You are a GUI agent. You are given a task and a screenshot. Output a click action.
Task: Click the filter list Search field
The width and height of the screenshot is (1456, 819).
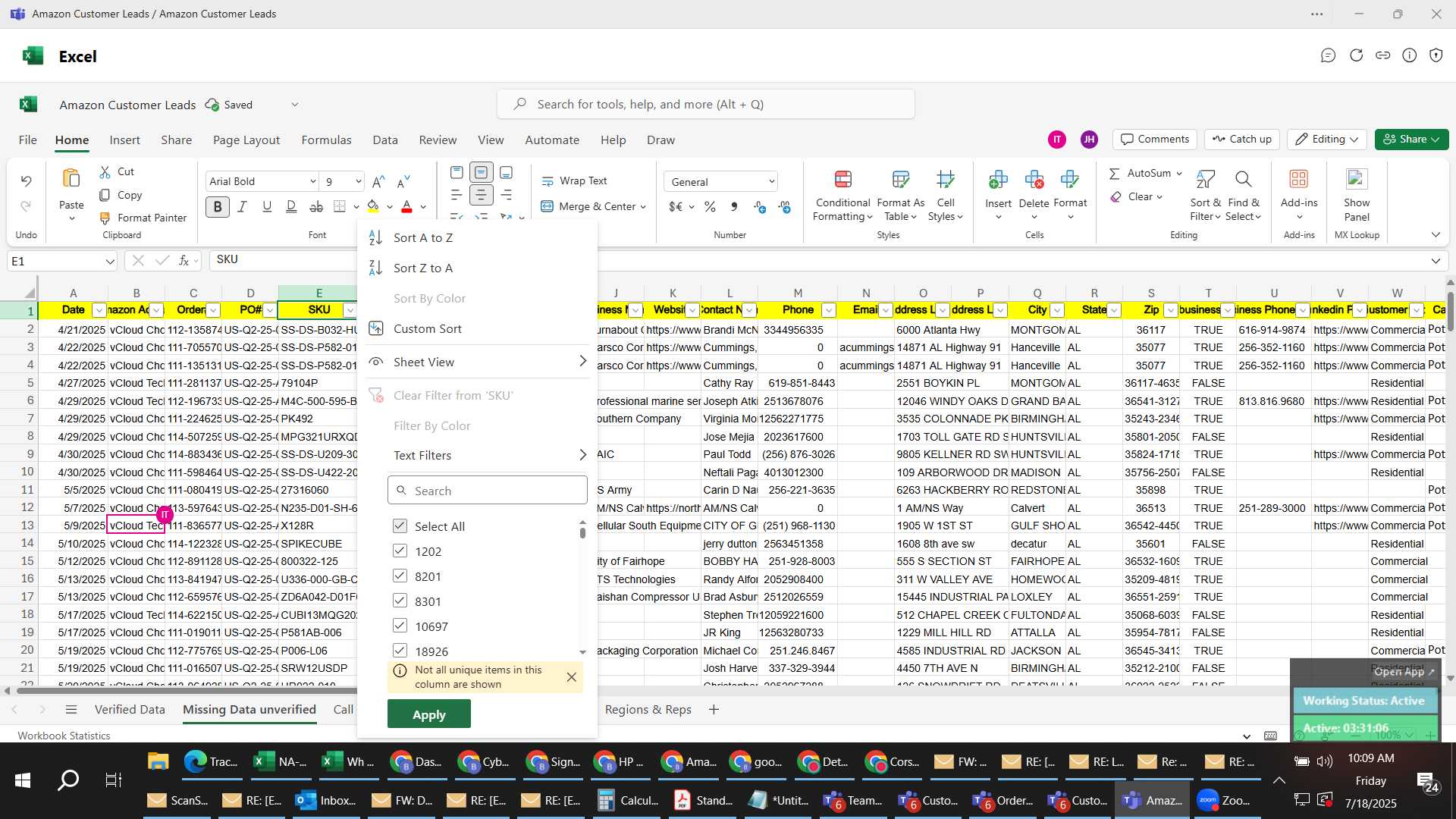pyautogui.click(x=487, y=491)
